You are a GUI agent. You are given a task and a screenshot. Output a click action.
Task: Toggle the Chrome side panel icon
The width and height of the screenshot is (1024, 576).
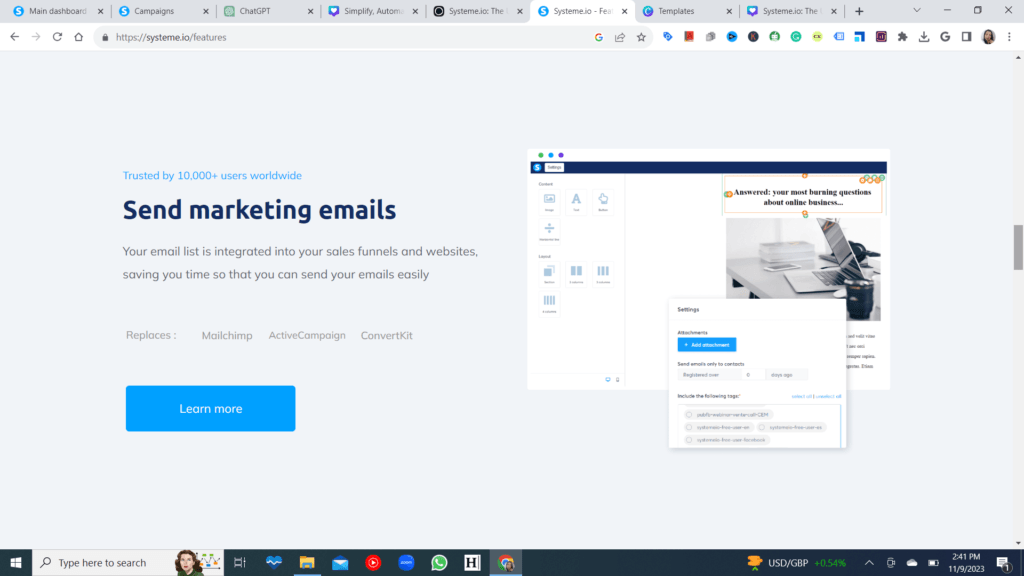[x=966, y=37]
